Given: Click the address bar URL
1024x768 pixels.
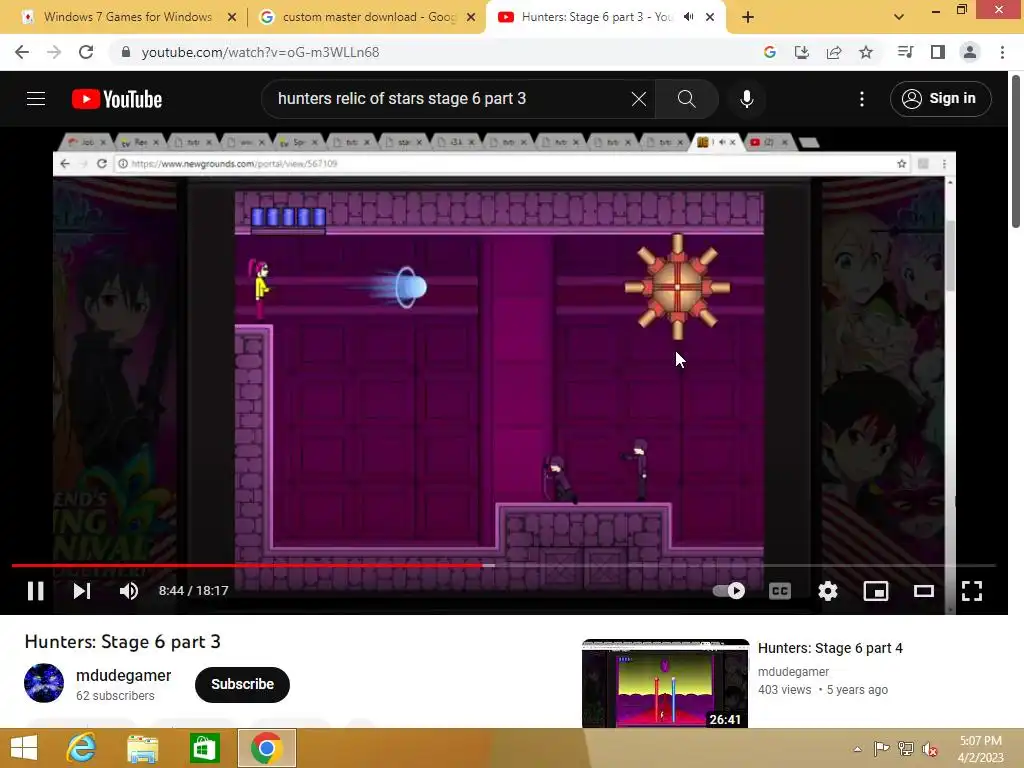Looking at the screenshot, I should click(x=260, y=52).
